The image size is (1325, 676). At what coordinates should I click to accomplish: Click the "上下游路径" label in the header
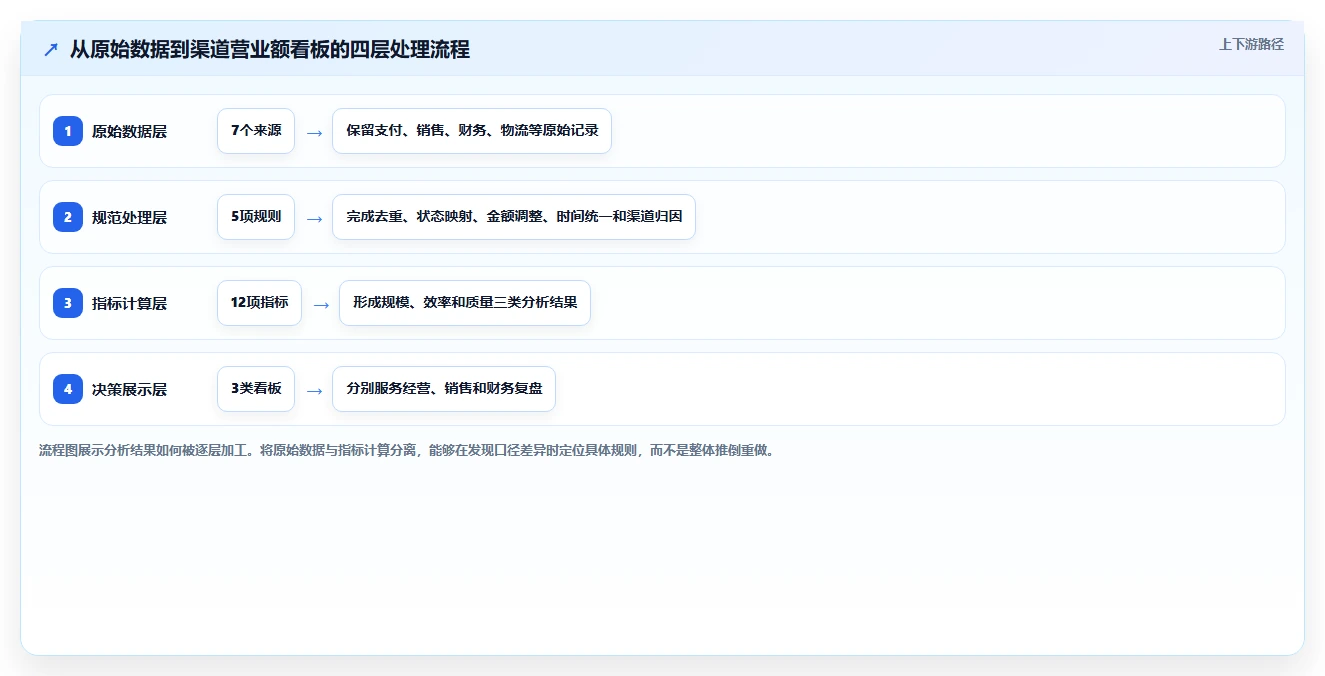(1251, 45)
